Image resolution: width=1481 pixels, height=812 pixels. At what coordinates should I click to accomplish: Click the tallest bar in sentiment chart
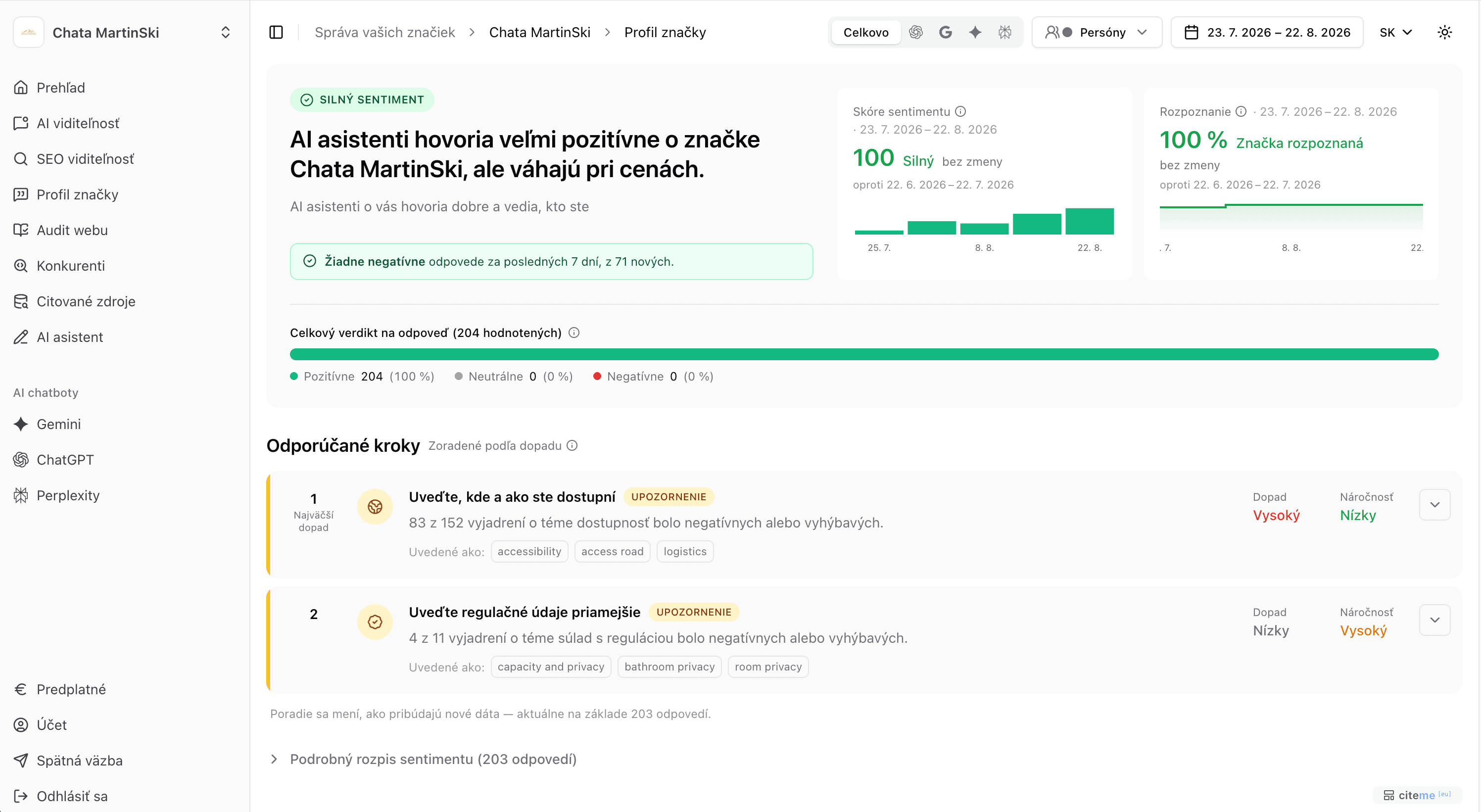pyautogui.click(x=1090, y=221)
